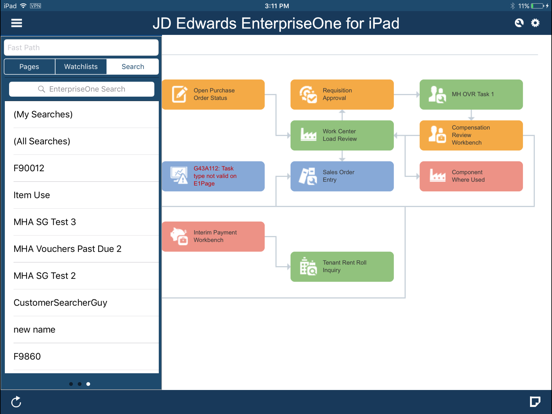Open the Requisition Approval tile
This screenshot has width=552, height=414.
click(342, 94)
